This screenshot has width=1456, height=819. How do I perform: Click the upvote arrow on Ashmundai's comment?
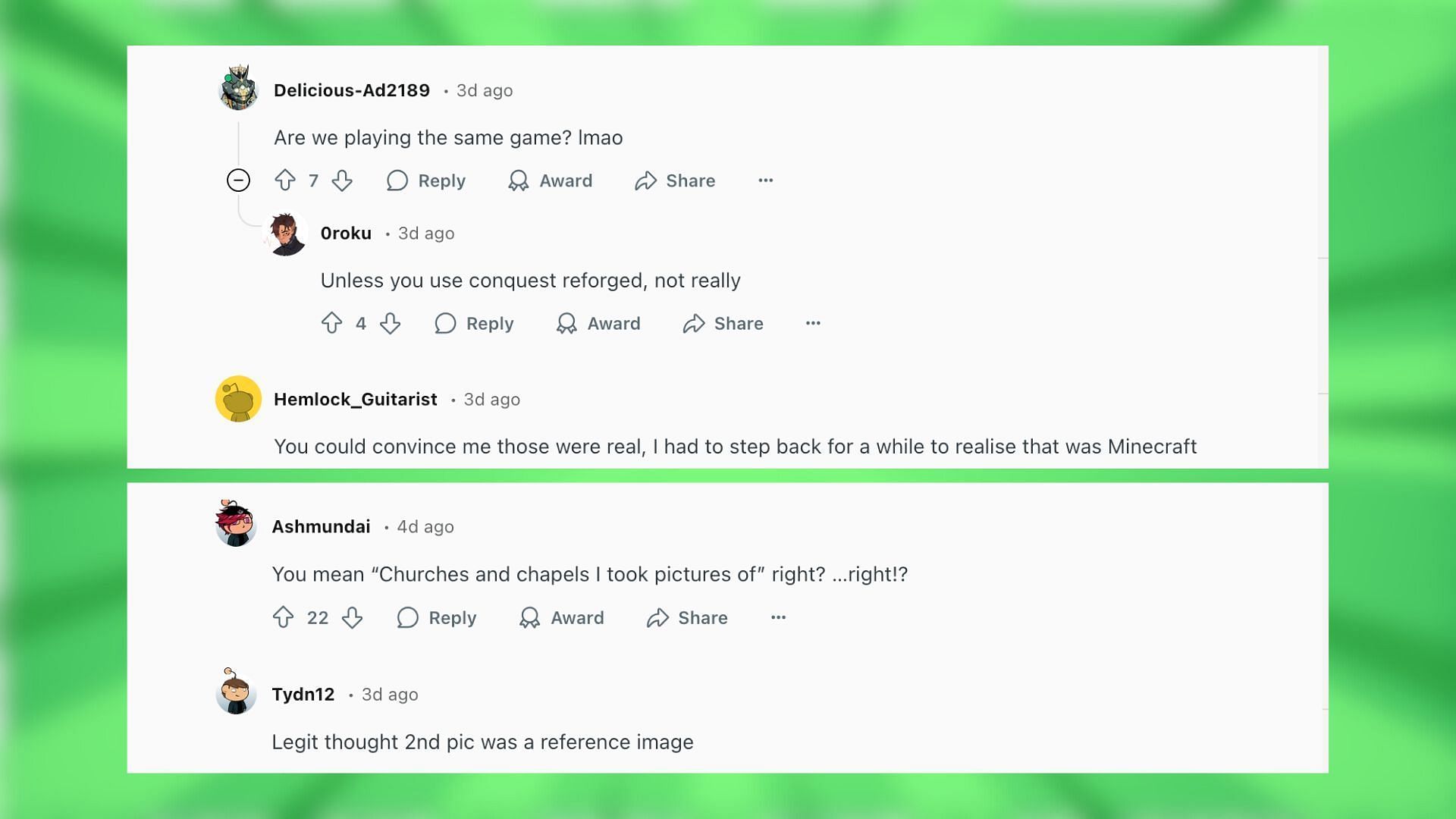pyautogui.click(x=284, y=617)
